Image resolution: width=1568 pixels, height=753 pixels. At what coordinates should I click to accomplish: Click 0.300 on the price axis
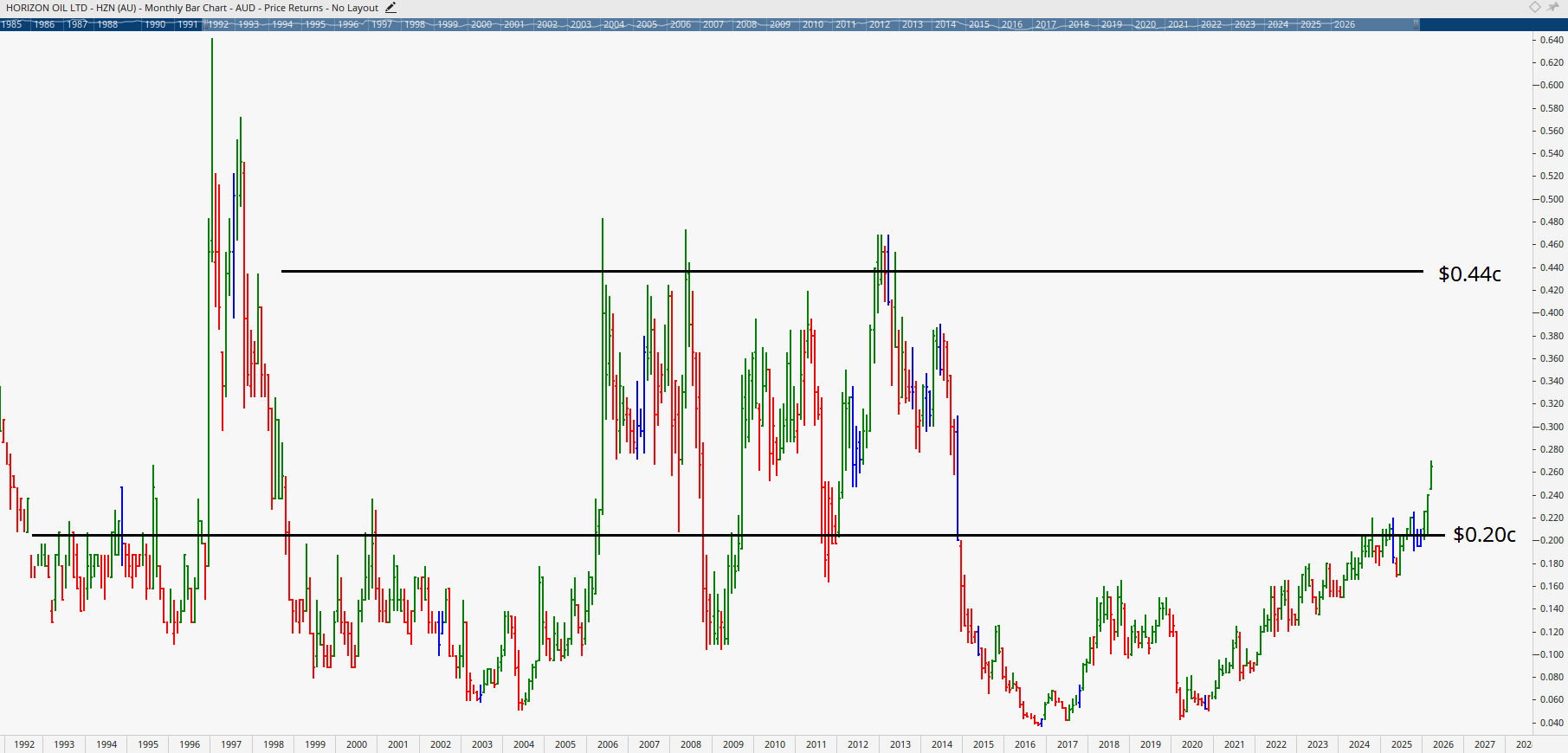[1552, 427]
